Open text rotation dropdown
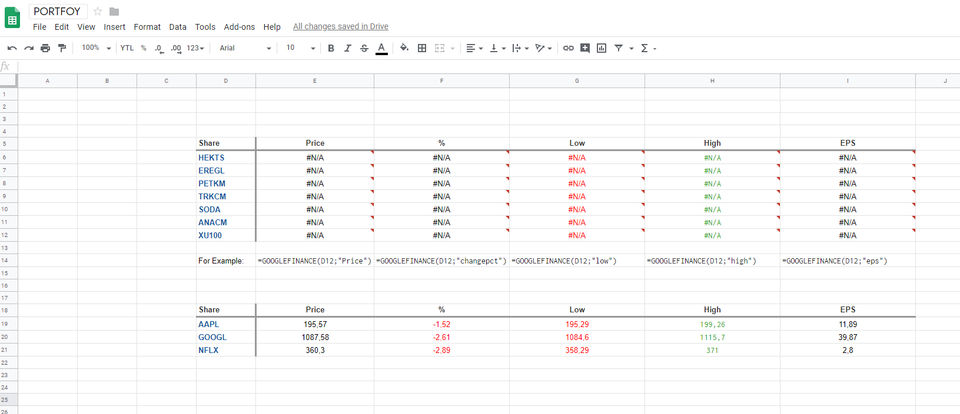 [543, 48]
